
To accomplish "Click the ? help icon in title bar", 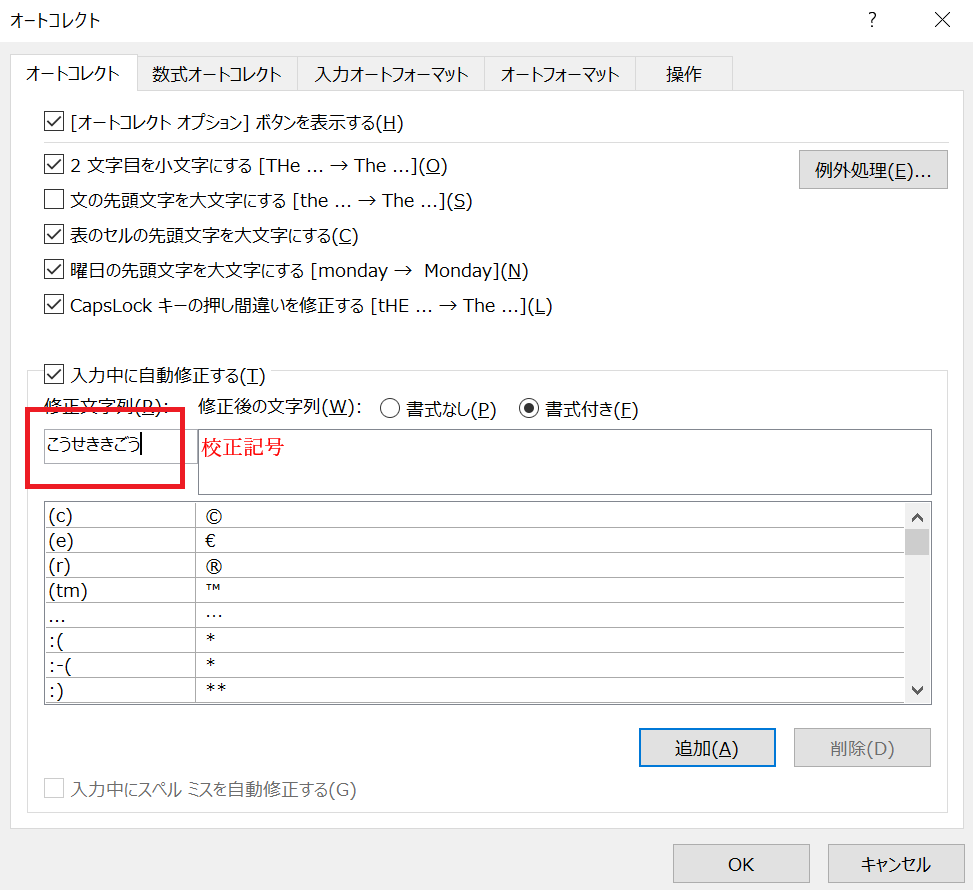I will [x=872, y=20].
